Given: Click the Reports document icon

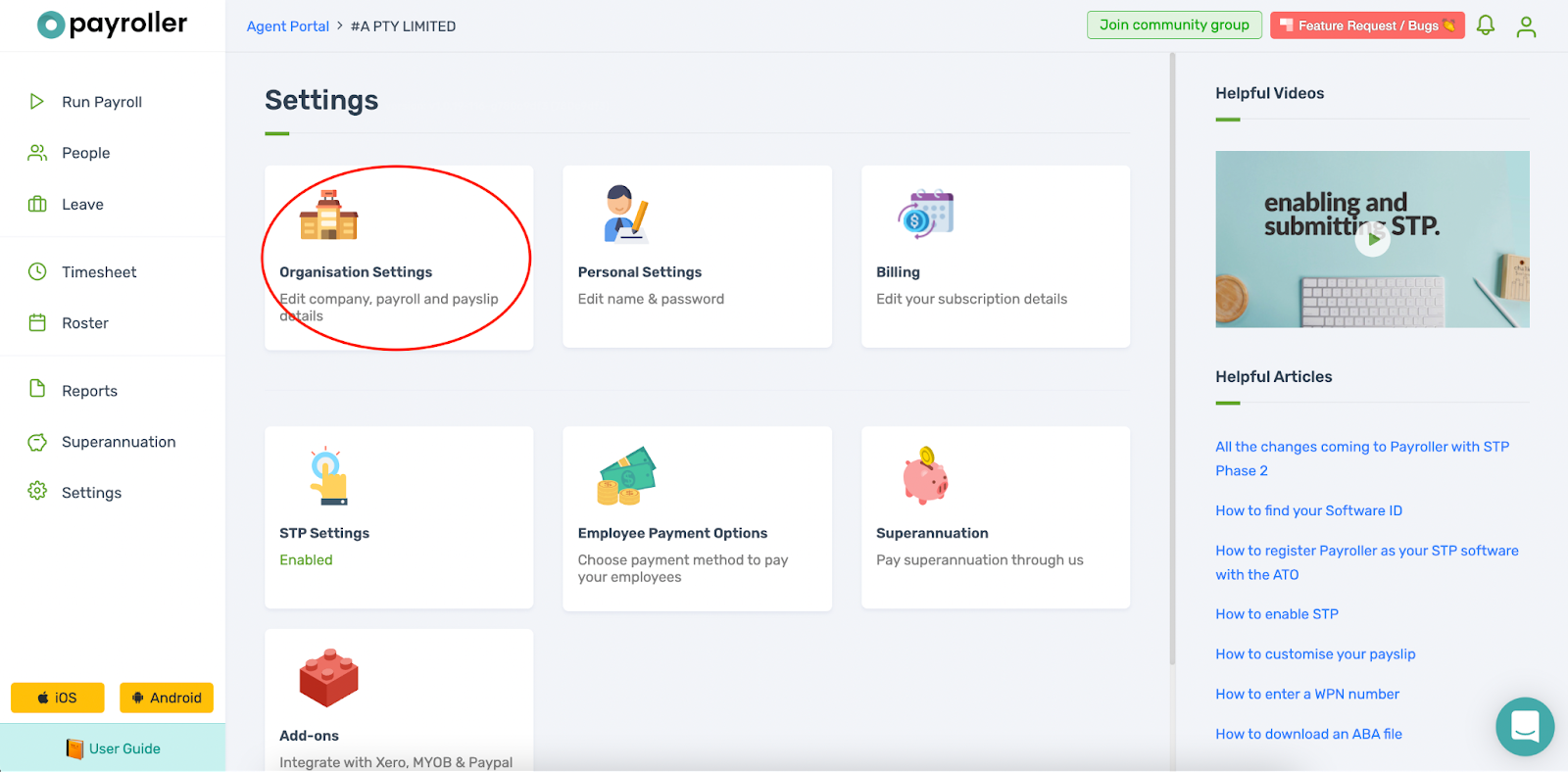Looking at the screenshot, I should click(x=37, y=389).
